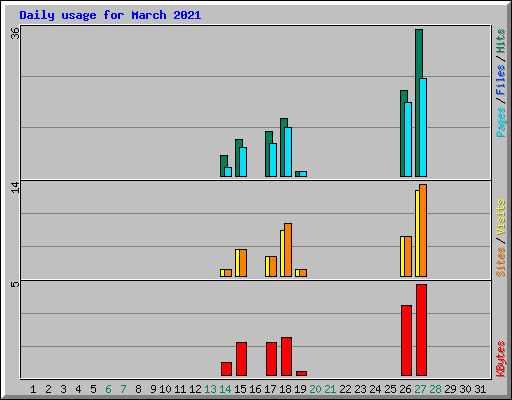Click the day 1 axis label
This screenshot has height=400, width=512.
click(x=33, y=389)
